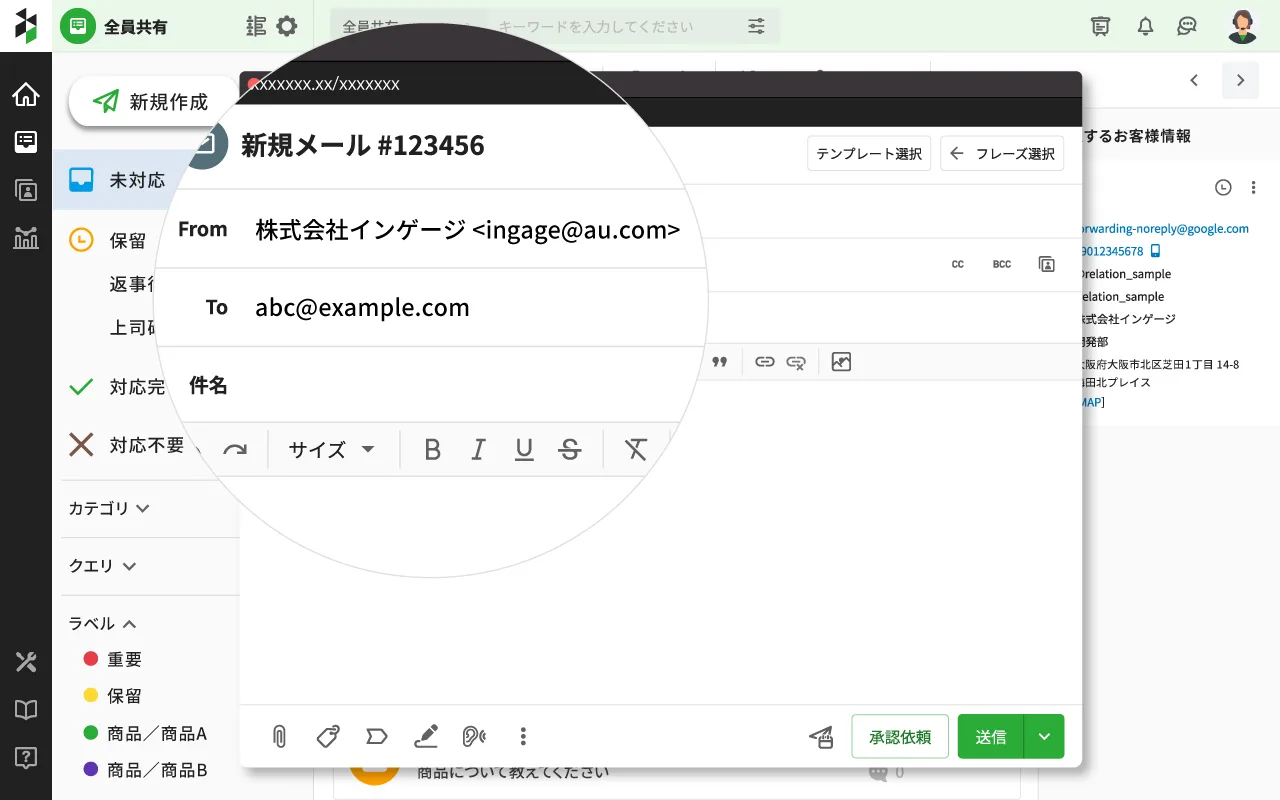Screen dimensions: 1280x800
Task: Go to previous ticket arrow
Action: (1194, 80)
